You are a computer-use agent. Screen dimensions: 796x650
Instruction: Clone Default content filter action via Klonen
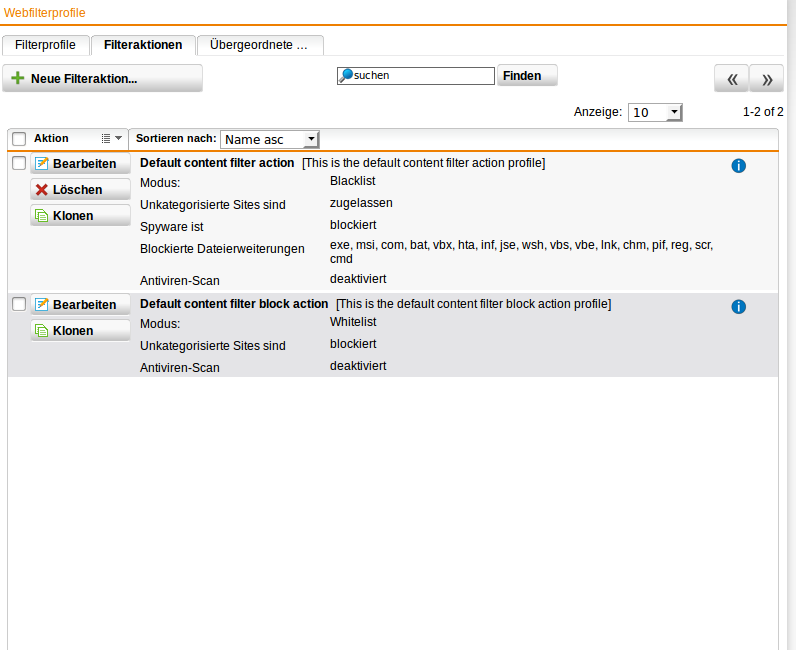tap(80, 215)
